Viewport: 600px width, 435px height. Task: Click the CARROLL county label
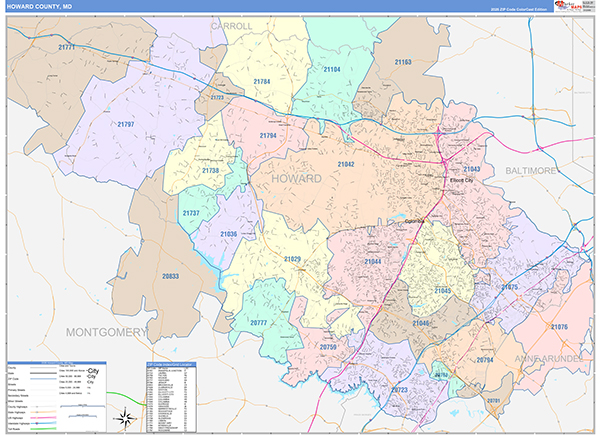232,26
